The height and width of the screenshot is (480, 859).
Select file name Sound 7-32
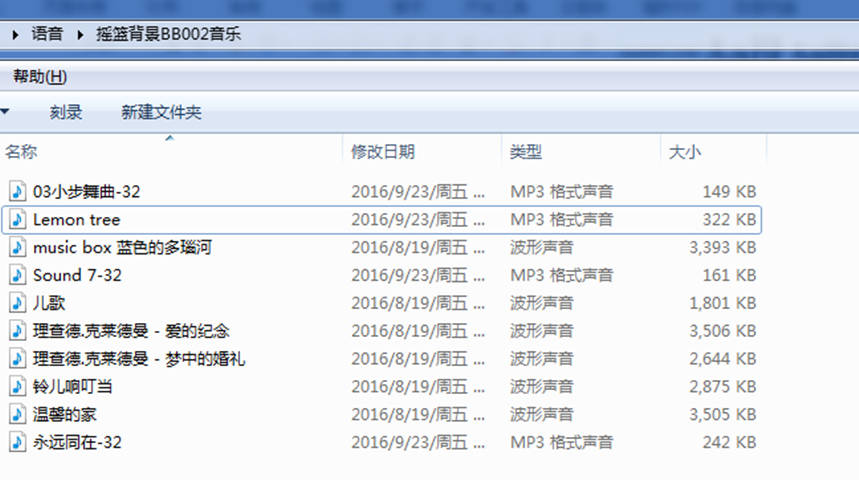click(x=77, y=275)
